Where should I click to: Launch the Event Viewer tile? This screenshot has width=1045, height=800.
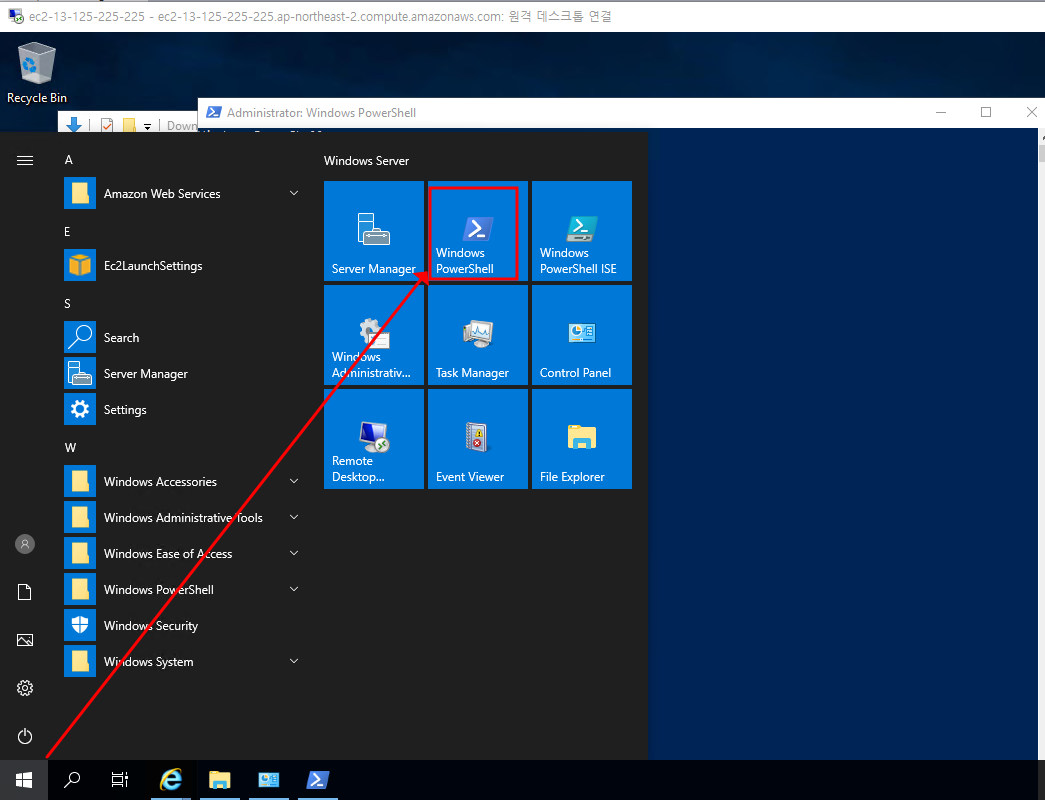[478, 439]
